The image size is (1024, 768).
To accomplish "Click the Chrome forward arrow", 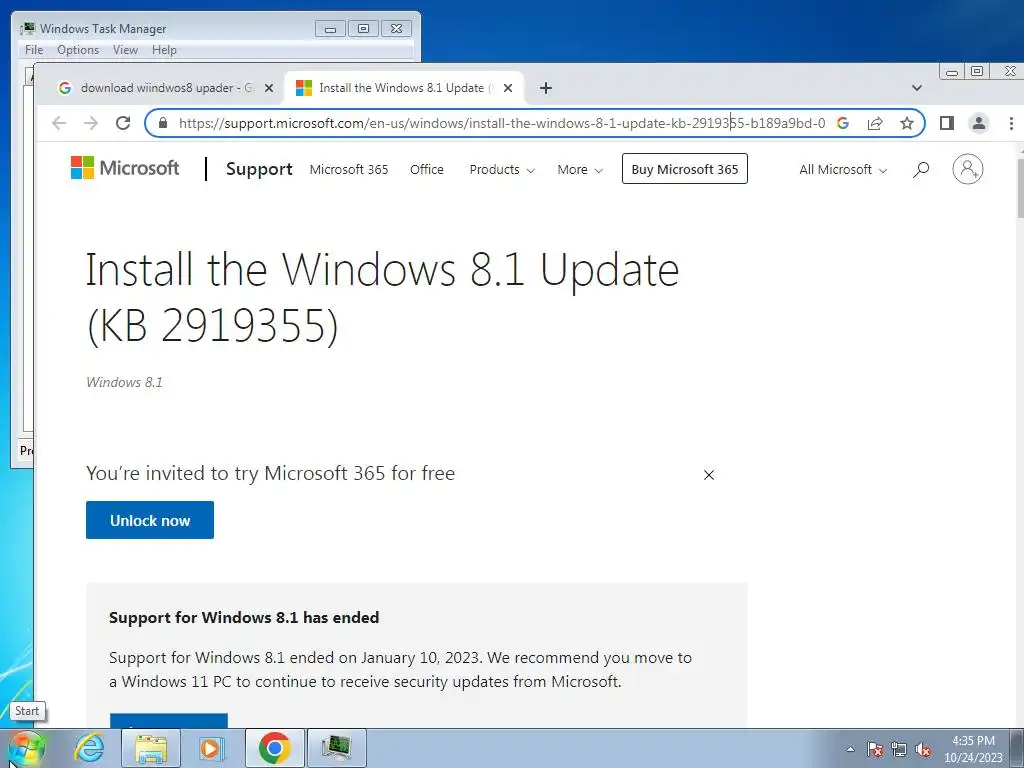I will (x=91, y=123).
